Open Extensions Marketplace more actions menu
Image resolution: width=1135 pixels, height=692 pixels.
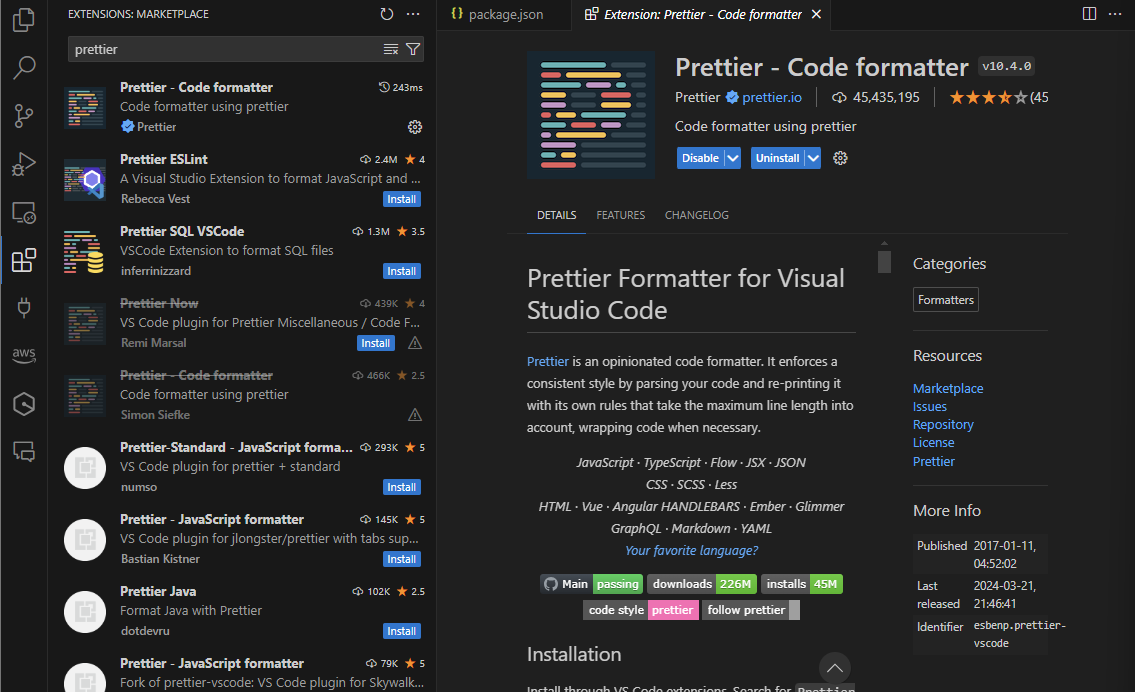pyautogui.click(x=413, y=14)
